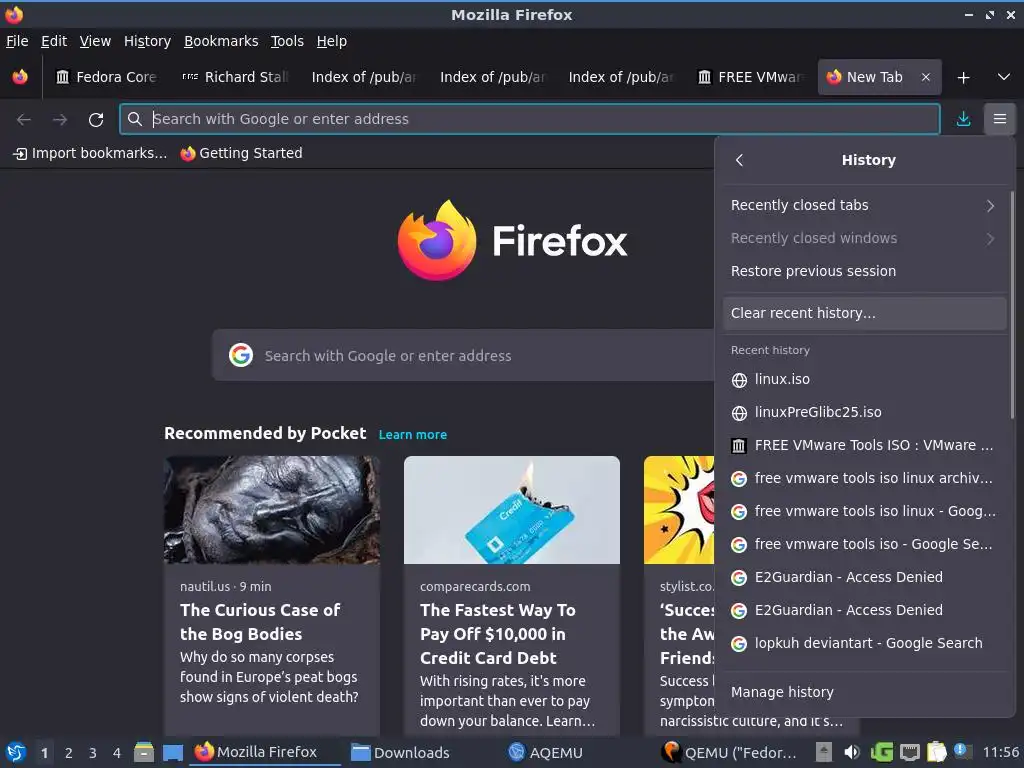Switch to workspace 2 in taskbar

pyautogui.click(x=69, y=753)
